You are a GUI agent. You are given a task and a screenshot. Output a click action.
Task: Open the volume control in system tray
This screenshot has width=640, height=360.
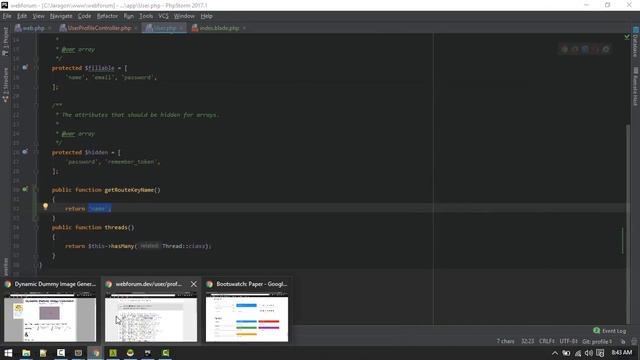[589, 353]
